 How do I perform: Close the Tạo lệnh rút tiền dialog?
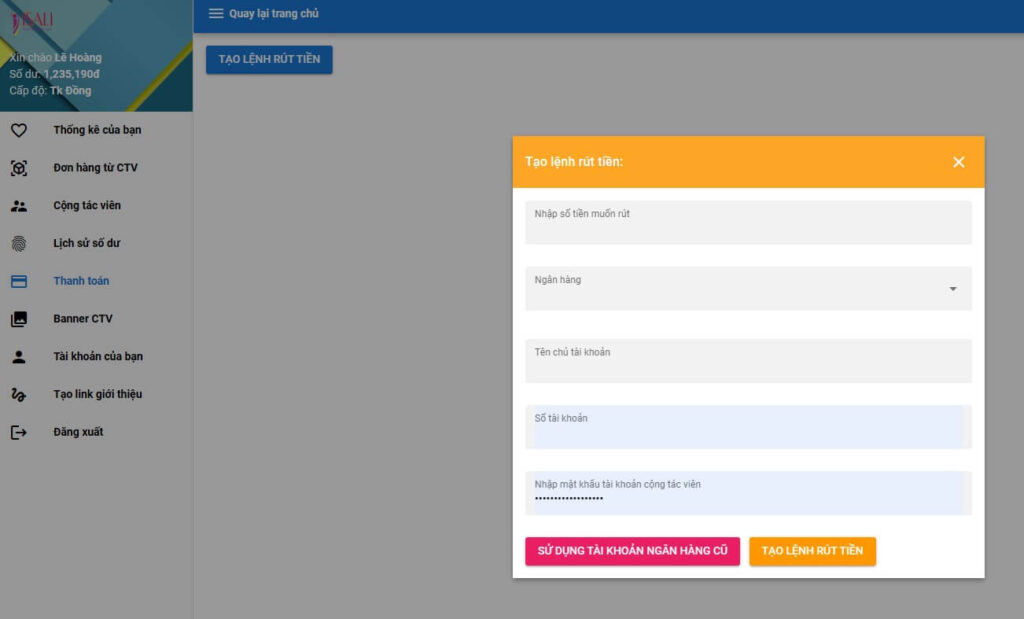(958, 162)
